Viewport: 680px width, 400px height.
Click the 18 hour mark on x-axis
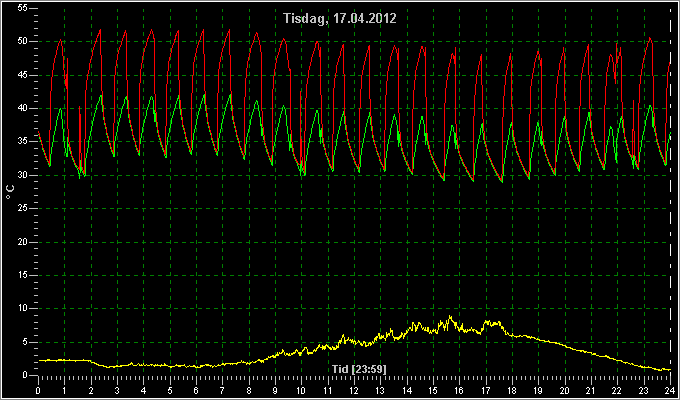coord(512,390)
